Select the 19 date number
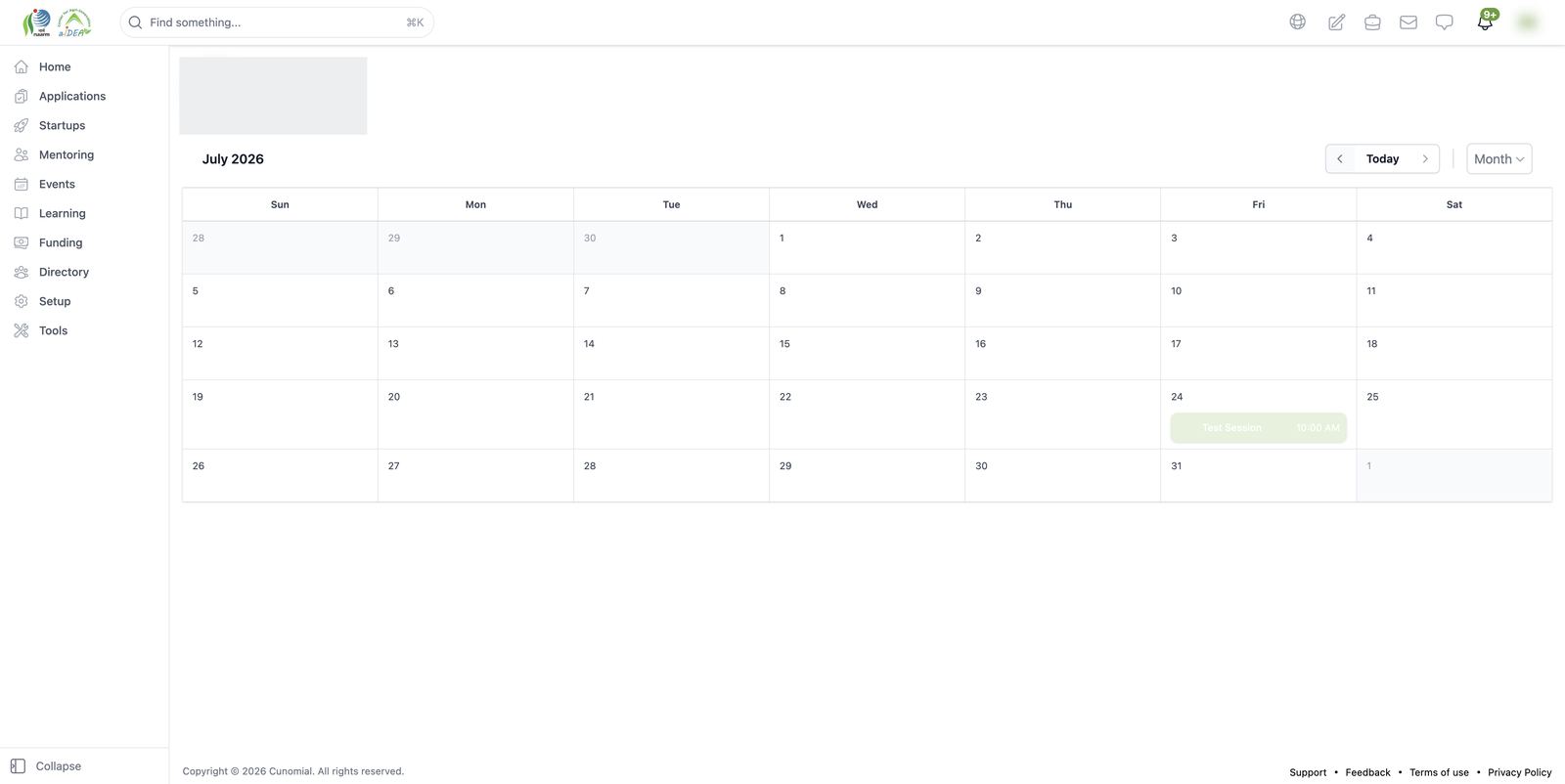 pyautogui.click(x=198, y=397)
